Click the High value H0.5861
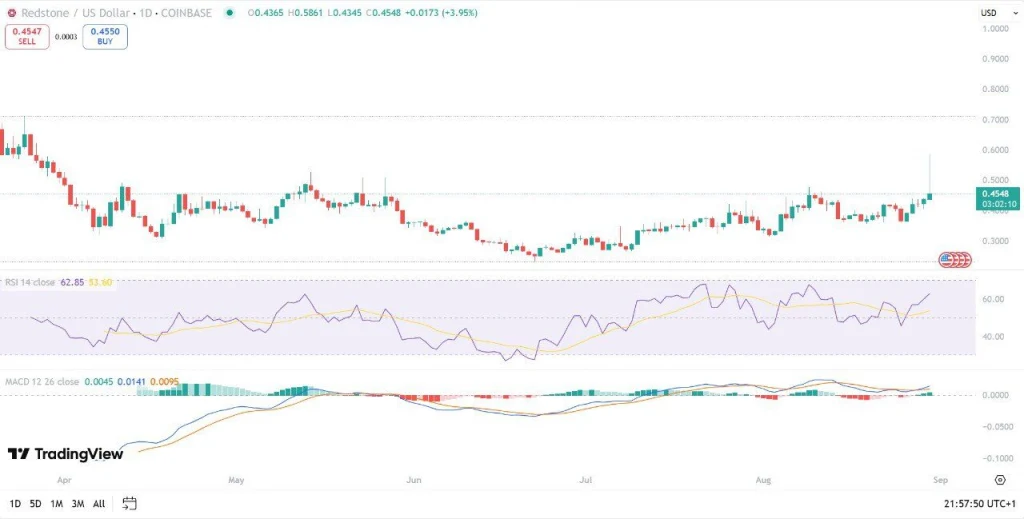 [x=307, y=12]
